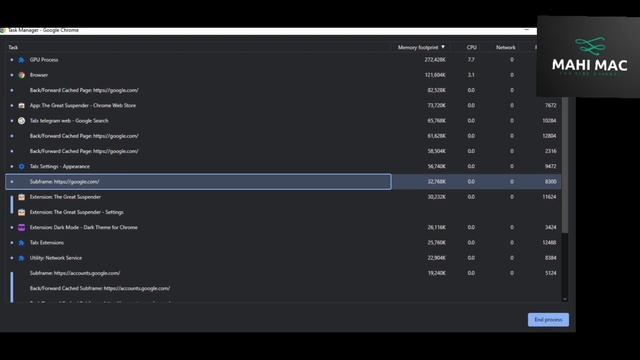
Task: Click process ID 7672
Action: (551, 106)
